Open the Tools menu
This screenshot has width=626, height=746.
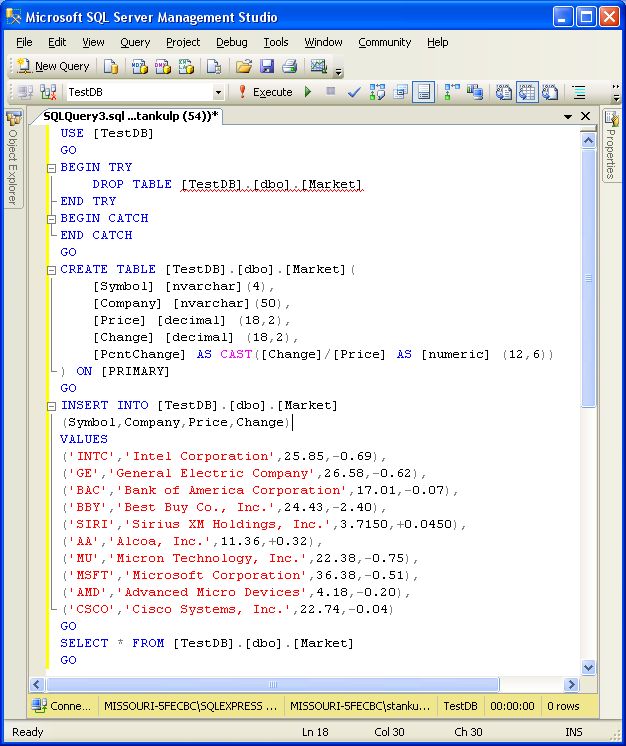pyautogui.click(x=276, y=42)
